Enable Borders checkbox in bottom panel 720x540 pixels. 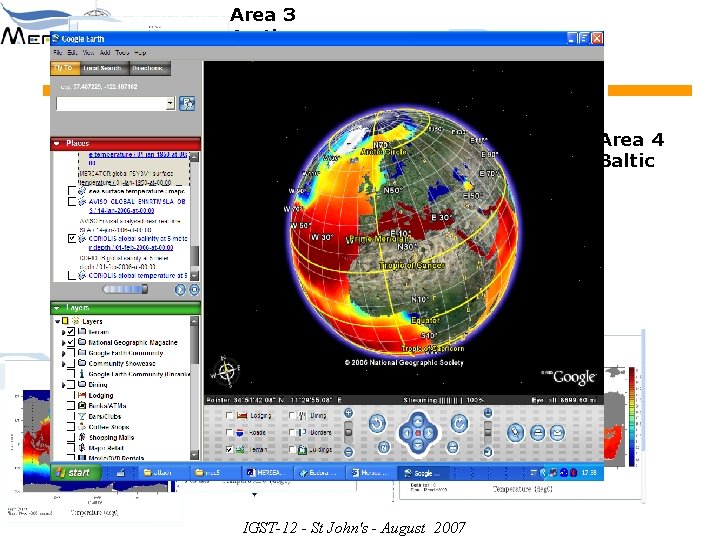point(292,432)
